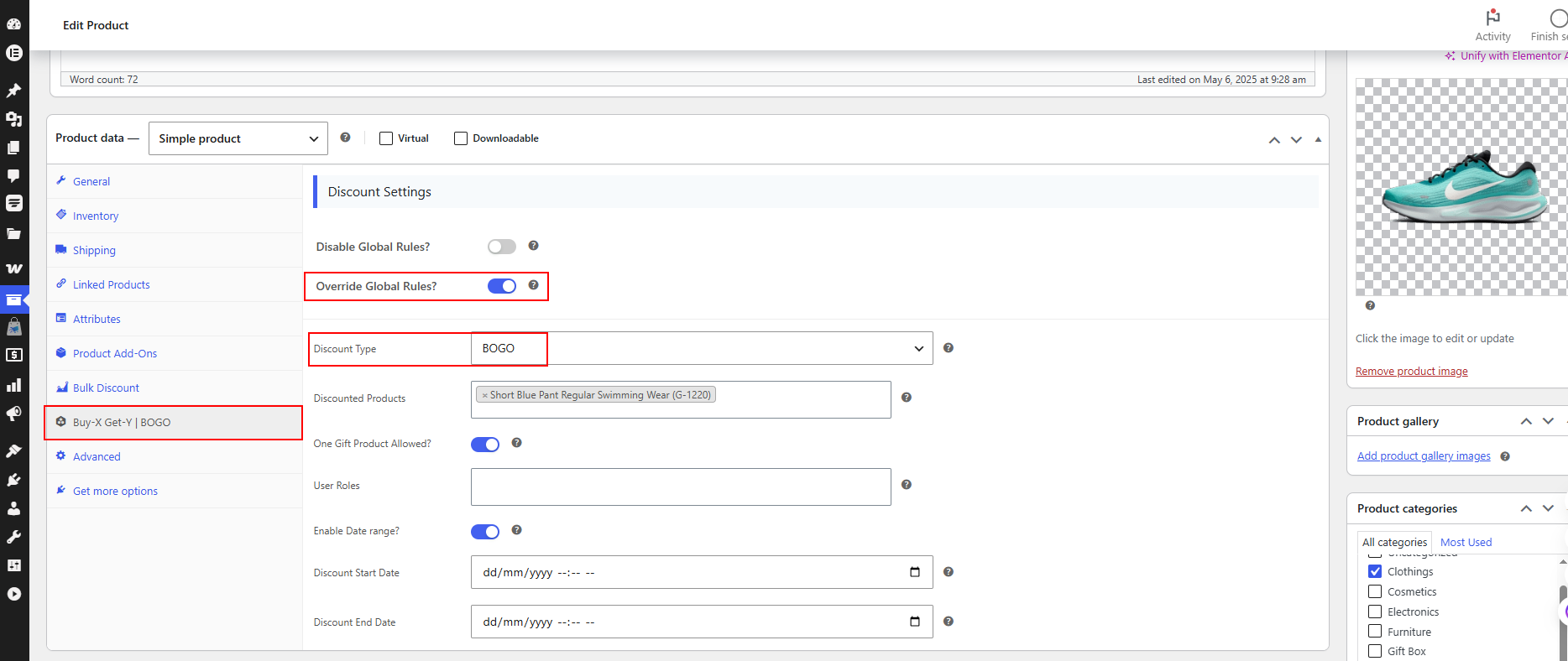
Task: Click Add product gallery images link
Action: [1424, 455]
